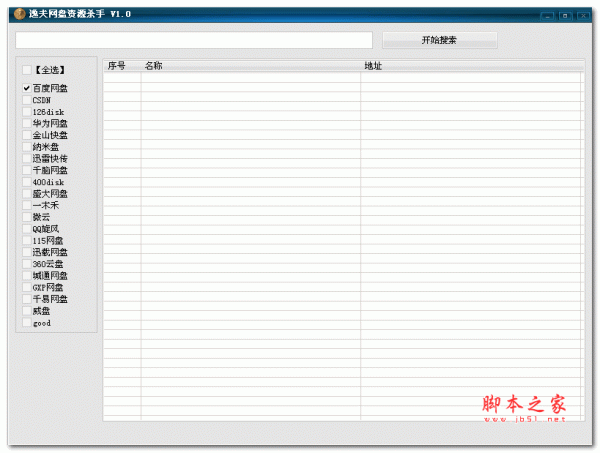Click the 地址 column header
600x453 pixels.
(x=472, y=66)
